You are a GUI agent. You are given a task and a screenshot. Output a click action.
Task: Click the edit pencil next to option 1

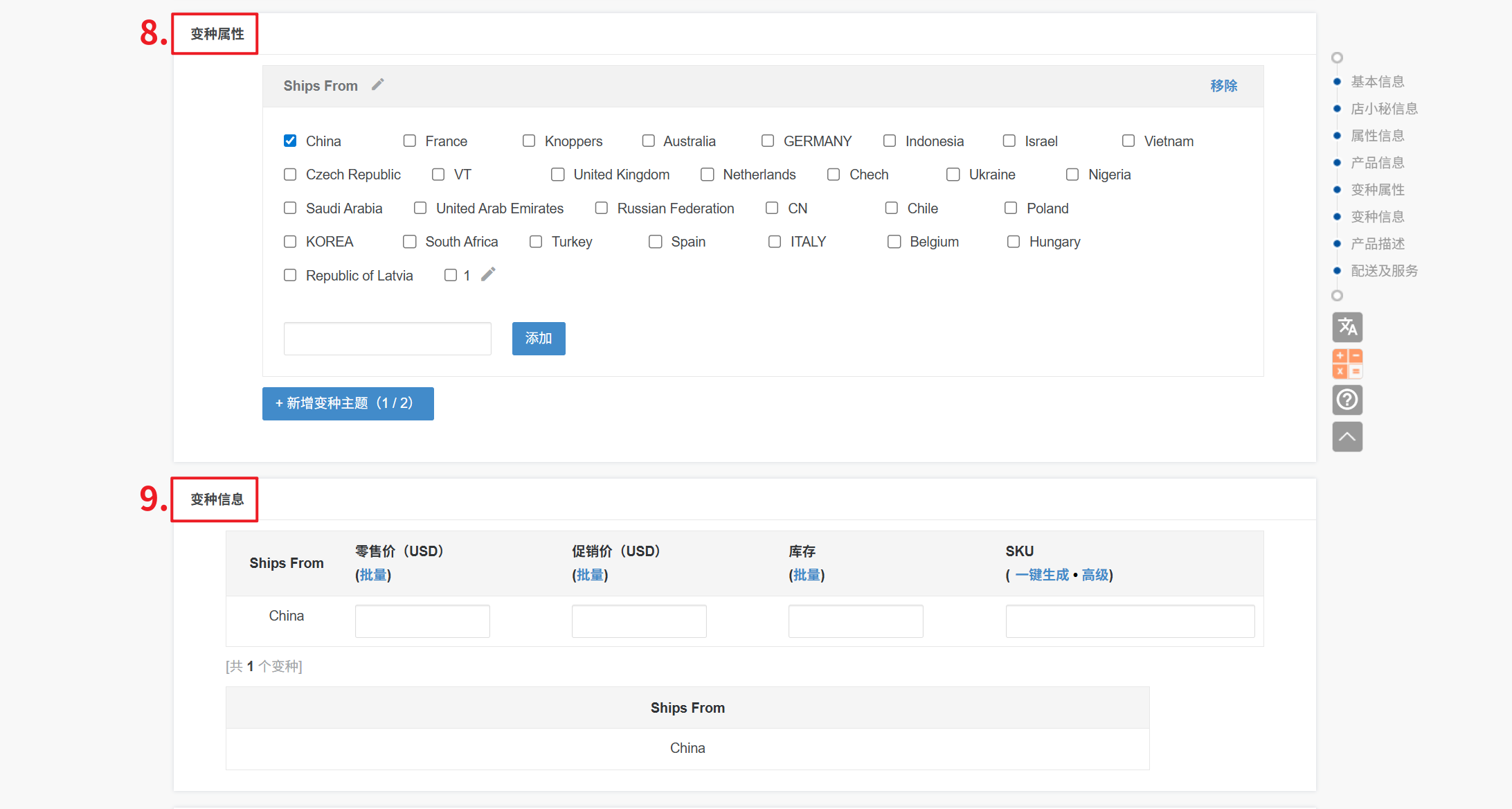tap(488, 274)
